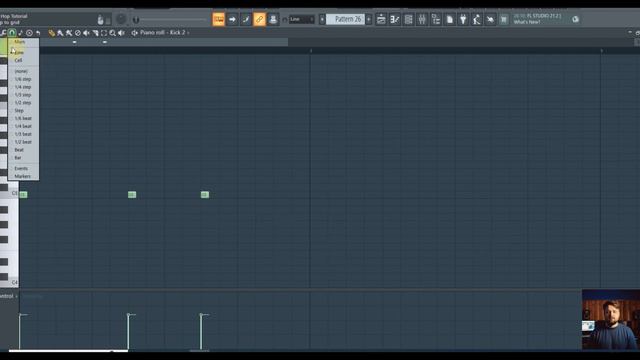The width and height of the screenshot is (640, 360).
Task: Select '1/4 beat' snap option
Action: click(23, 126)
